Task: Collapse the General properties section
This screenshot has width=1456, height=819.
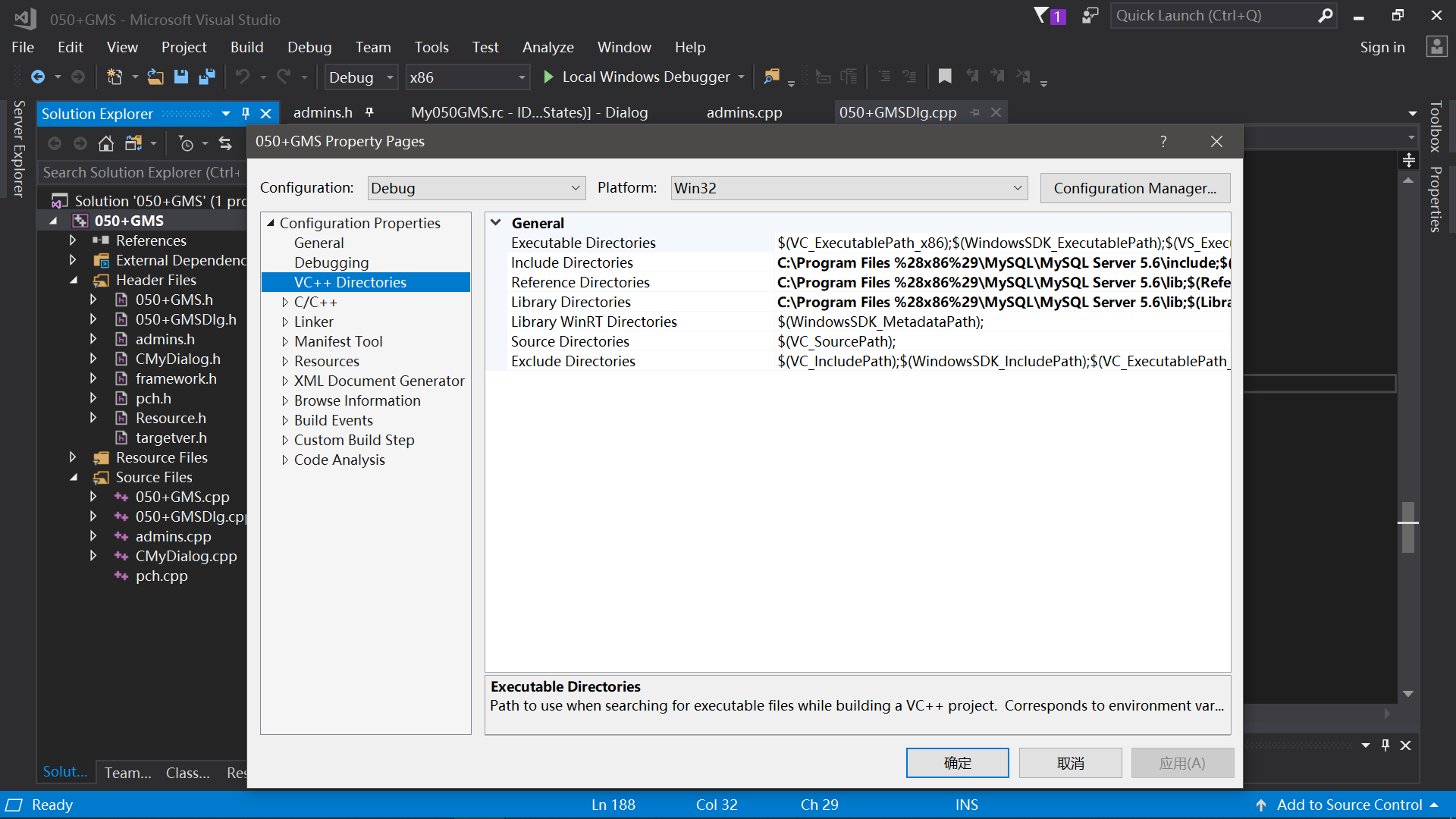Action: pos(497,222)
